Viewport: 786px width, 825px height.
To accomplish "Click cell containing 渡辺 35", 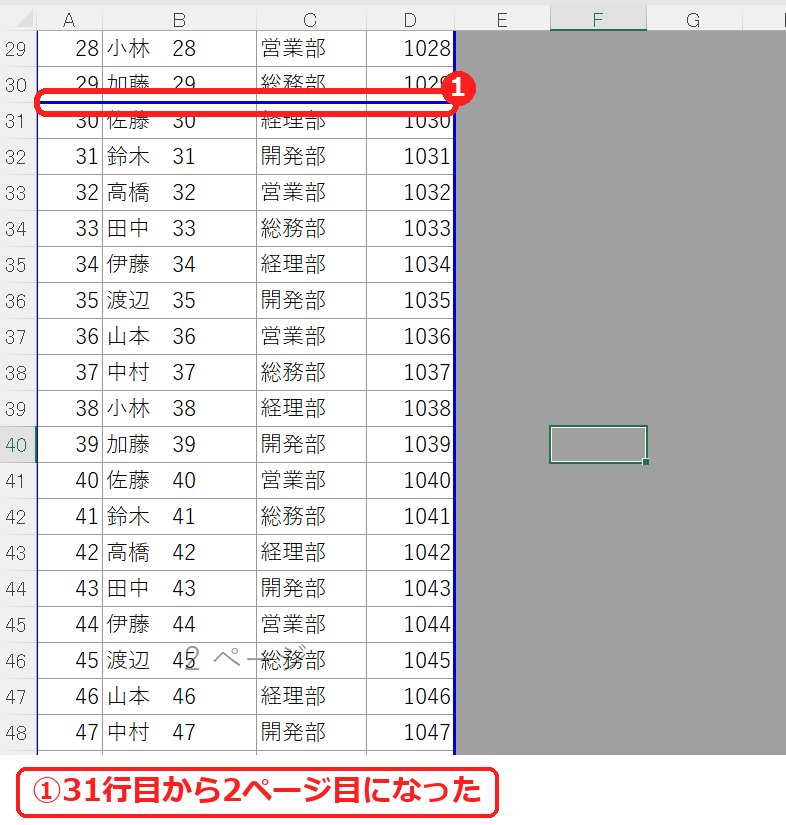I will click(179, 300).
